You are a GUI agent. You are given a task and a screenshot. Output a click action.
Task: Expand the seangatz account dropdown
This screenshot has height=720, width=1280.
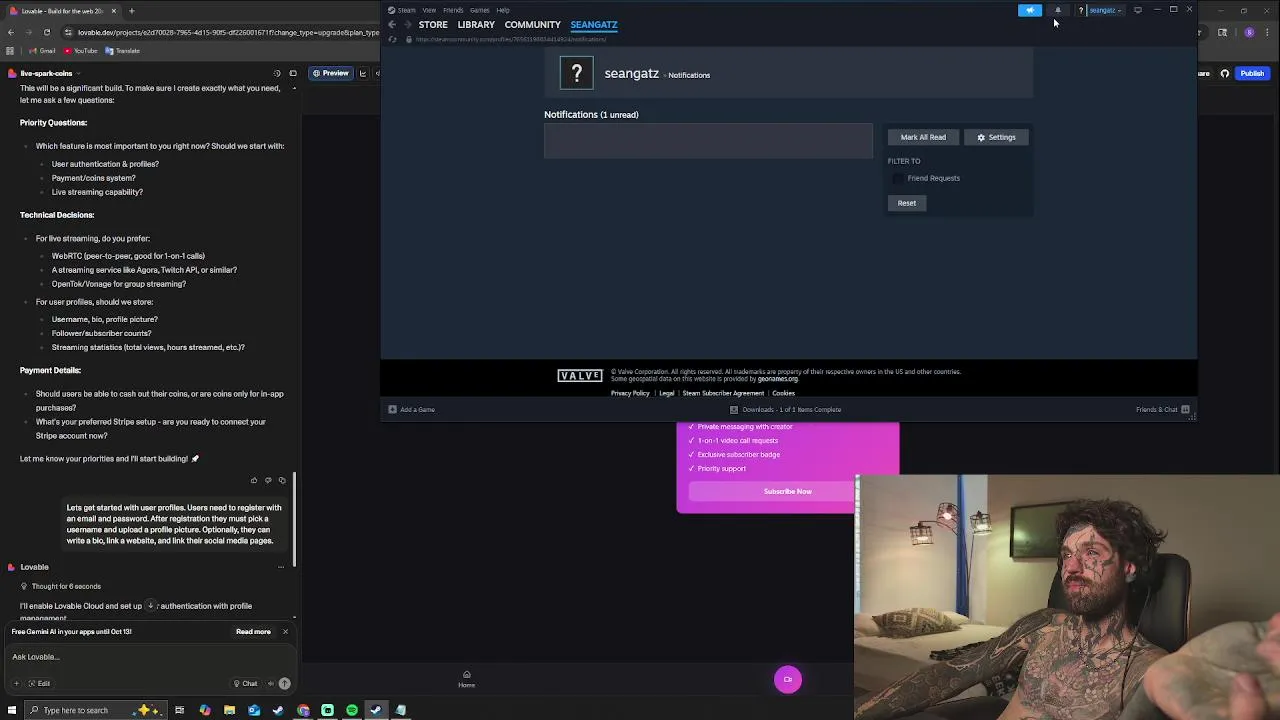point(1105,10)
